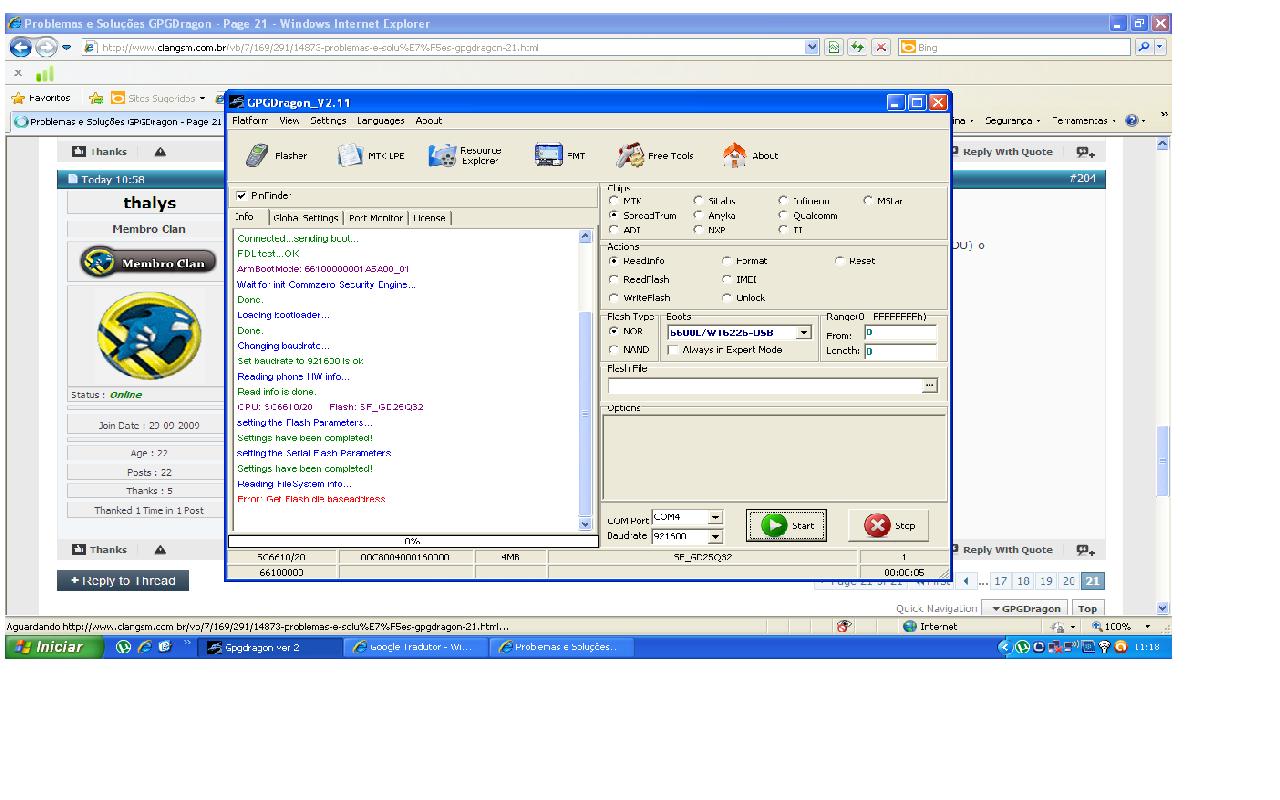Toggle the PinFinder checkbox

click(242, 196)
